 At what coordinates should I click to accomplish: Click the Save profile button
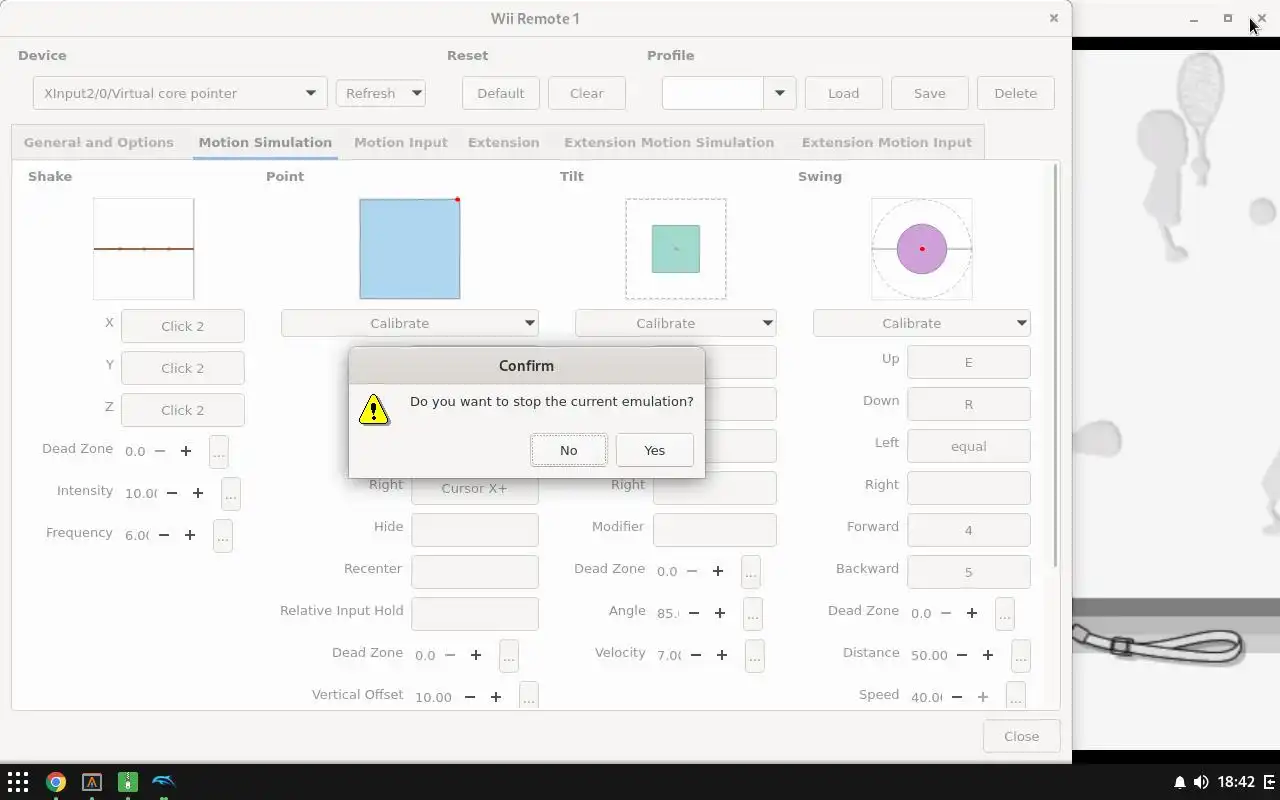click(x=930, y=93)
